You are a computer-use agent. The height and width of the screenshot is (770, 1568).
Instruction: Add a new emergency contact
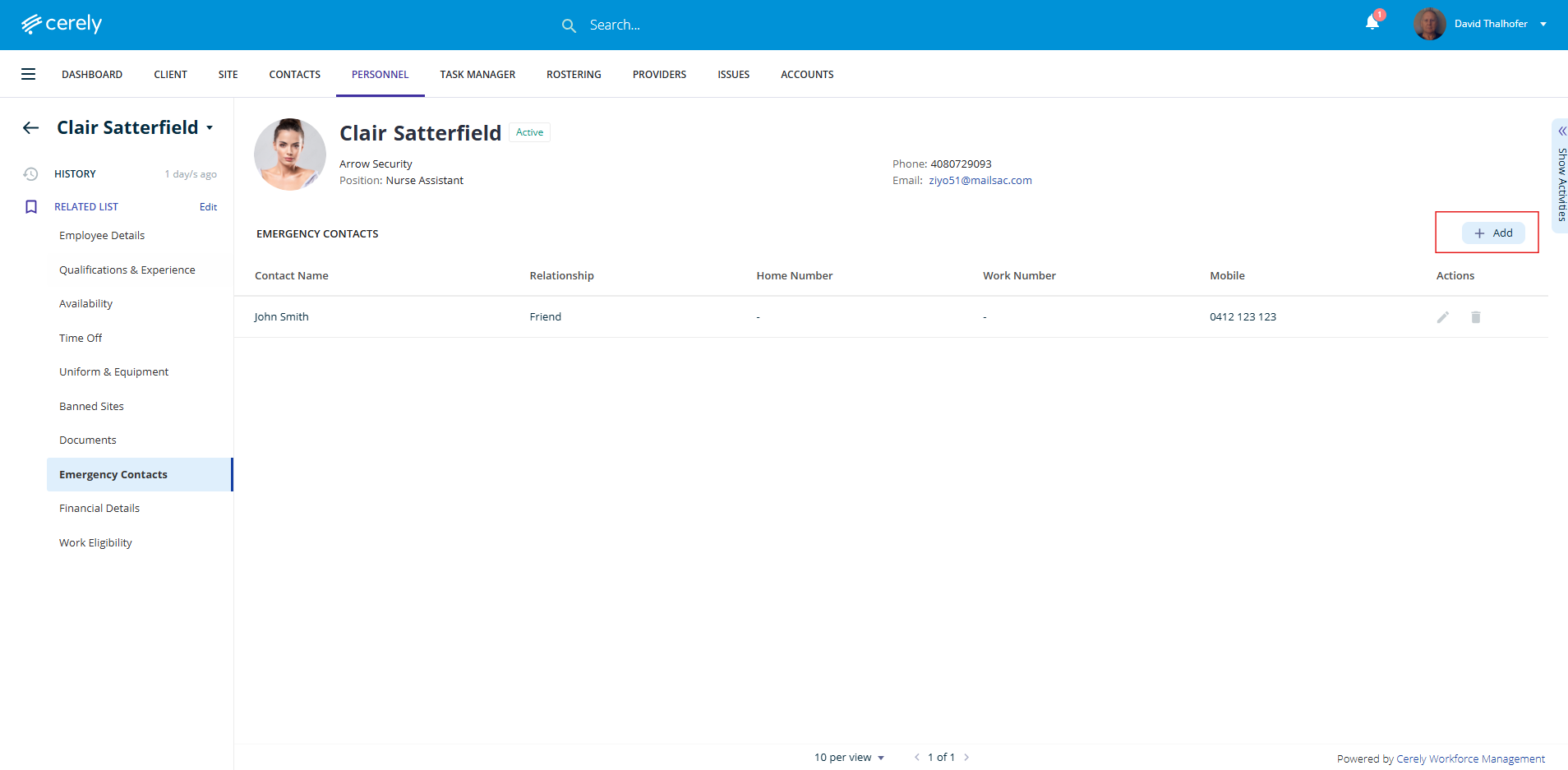pyautogui.click(x=1493, y=233)
